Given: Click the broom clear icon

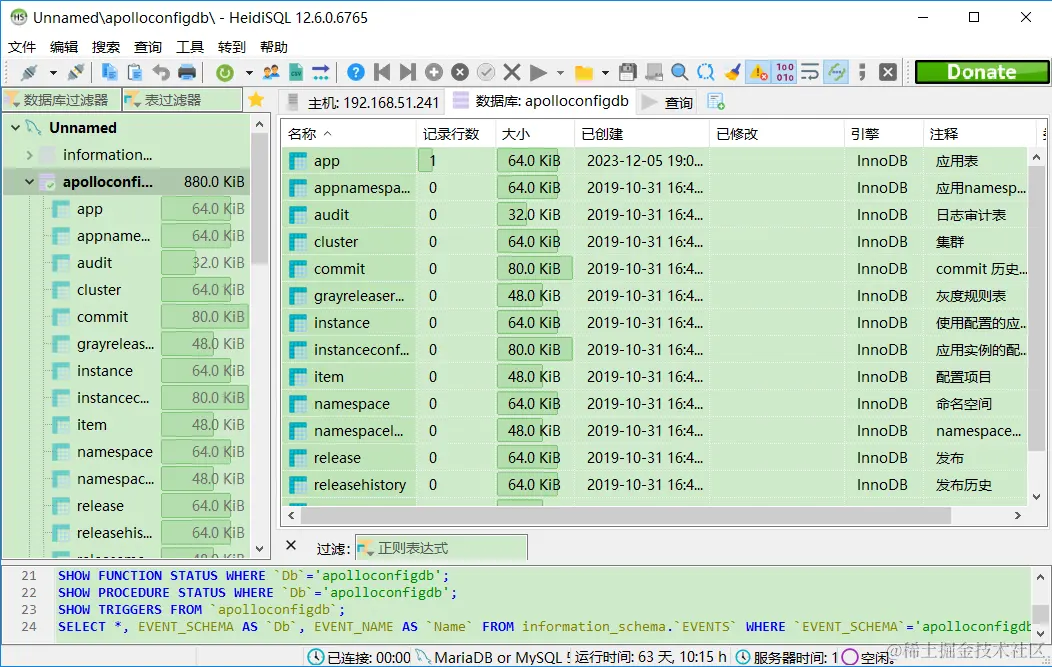Looking at the screenshot, I should 733,72.
